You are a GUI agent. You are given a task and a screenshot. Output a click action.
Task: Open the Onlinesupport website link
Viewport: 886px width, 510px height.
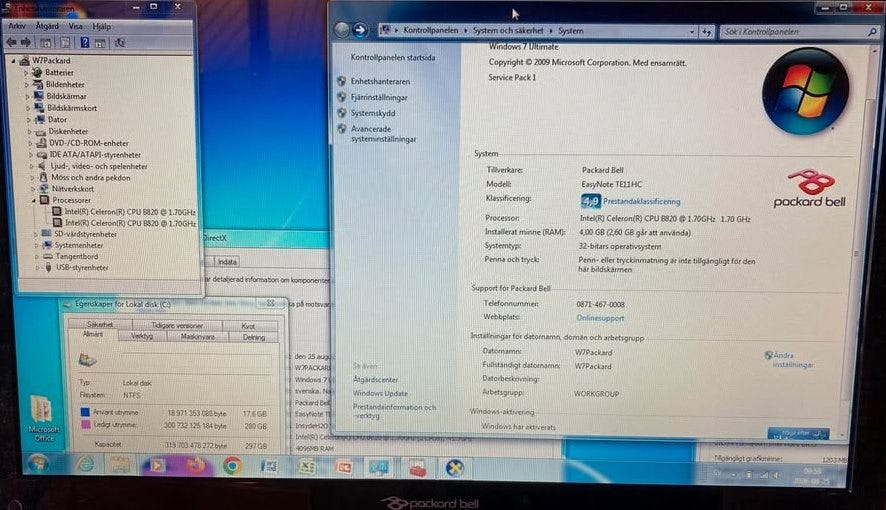600,318
